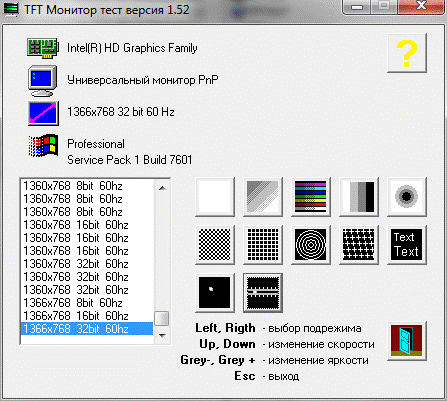
Task: Run the white squares grid test
Action: click(263, 245)
